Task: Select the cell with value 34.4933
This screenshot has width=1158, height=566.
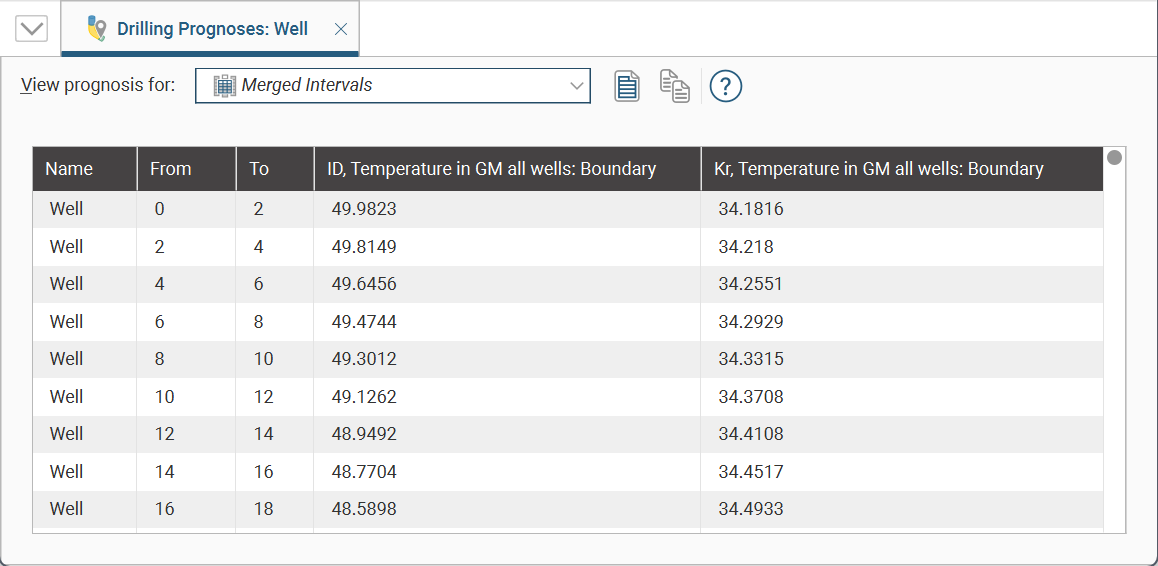Action: (x=750, y=509)
